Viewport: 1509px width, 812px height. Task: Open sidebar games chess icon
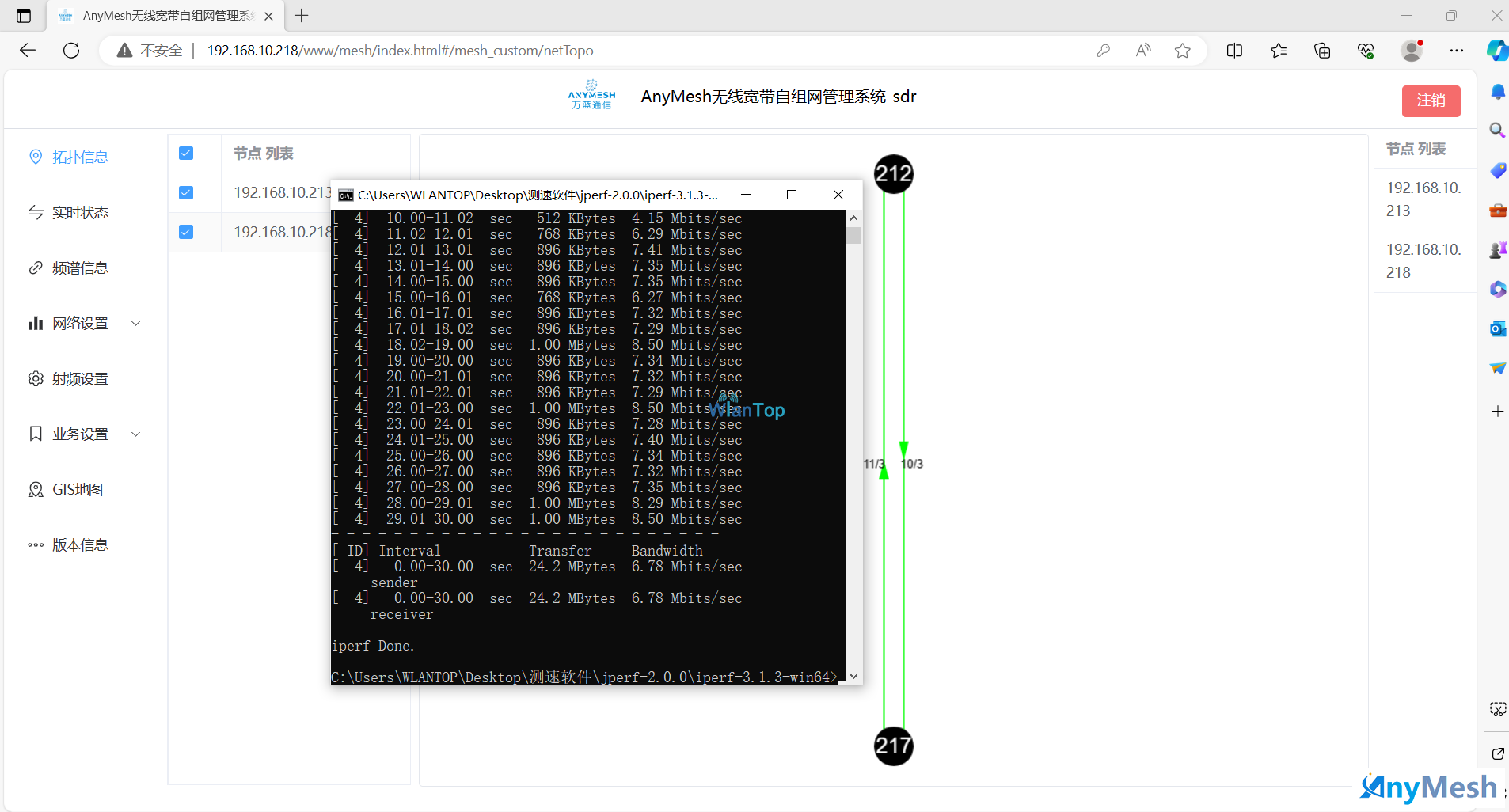click(x=1498, y=250)
